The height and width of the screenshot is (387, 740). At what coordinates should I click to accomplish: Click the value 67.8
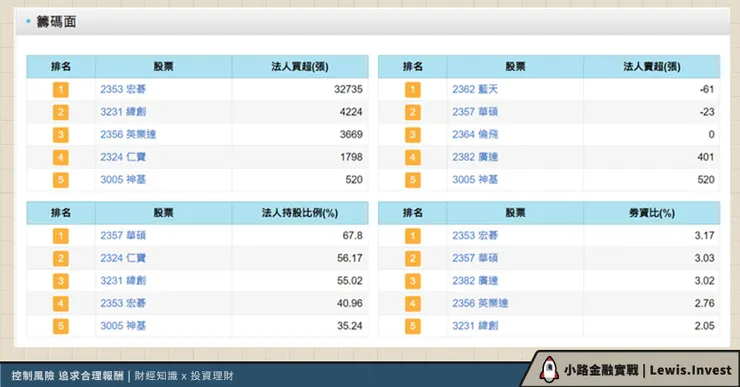353,235
